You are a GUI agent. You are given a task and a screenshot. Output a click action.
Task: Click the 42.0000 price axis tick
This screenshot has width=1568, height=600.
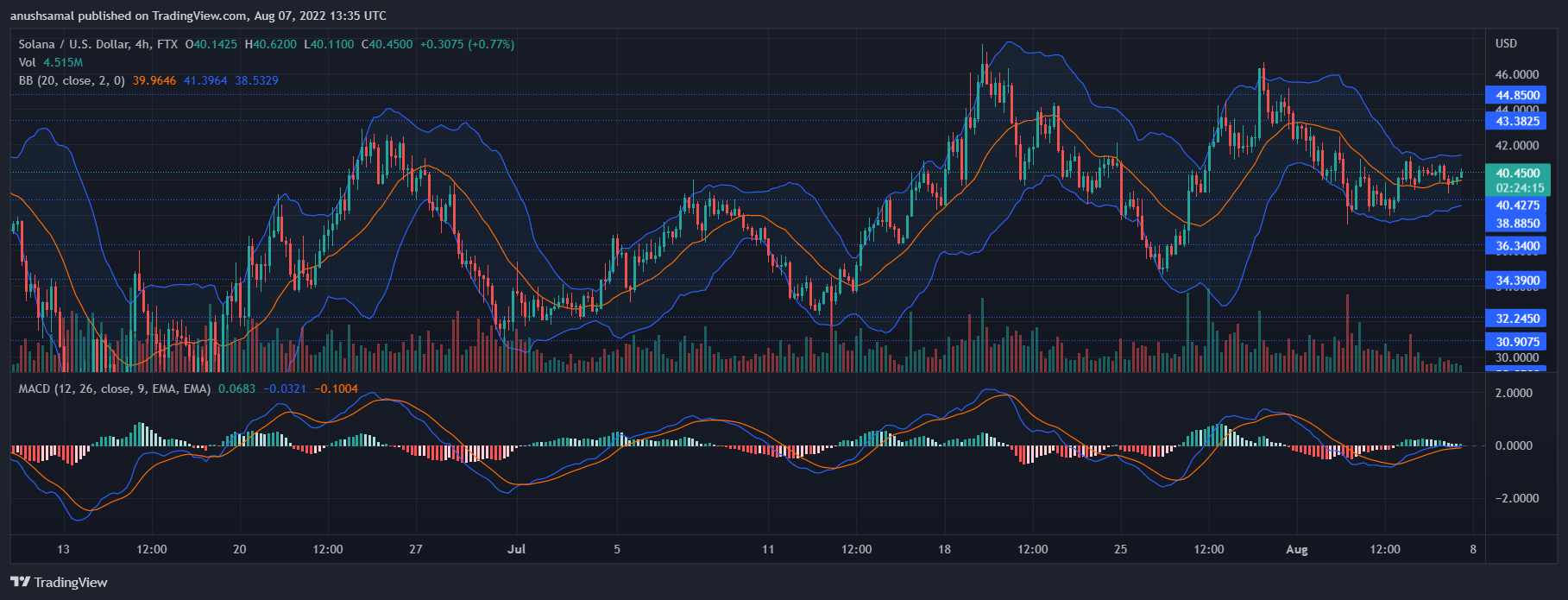pyautogui.click(x=1517, y=146)
